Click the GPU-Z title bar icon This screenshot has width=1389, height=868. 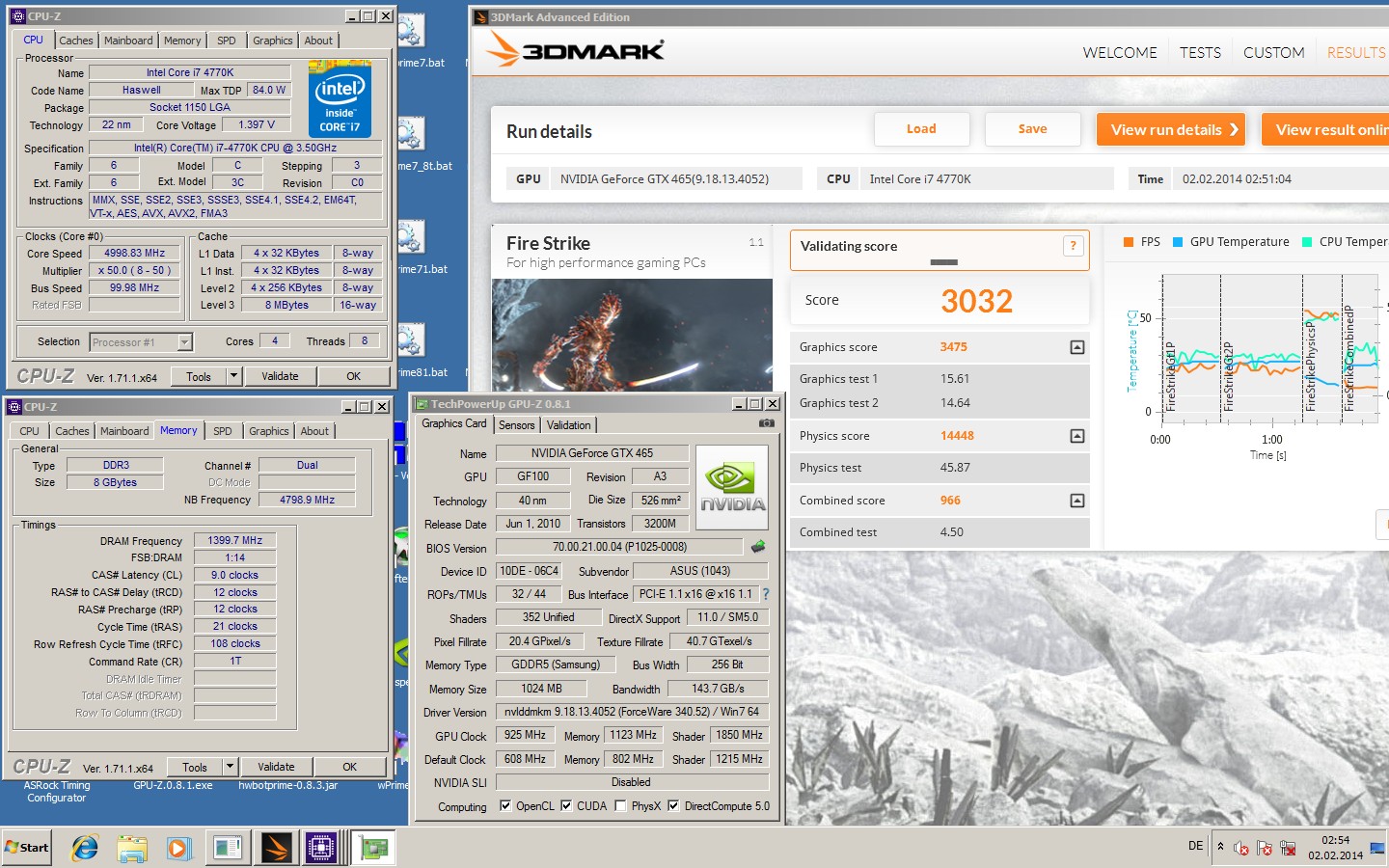[x=422, y=404]
